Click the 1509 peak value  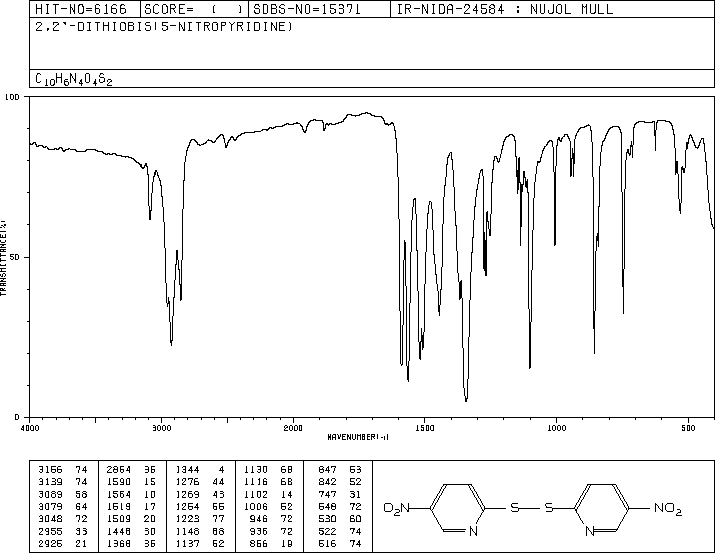pyautogui.click(x=119, y=519)
